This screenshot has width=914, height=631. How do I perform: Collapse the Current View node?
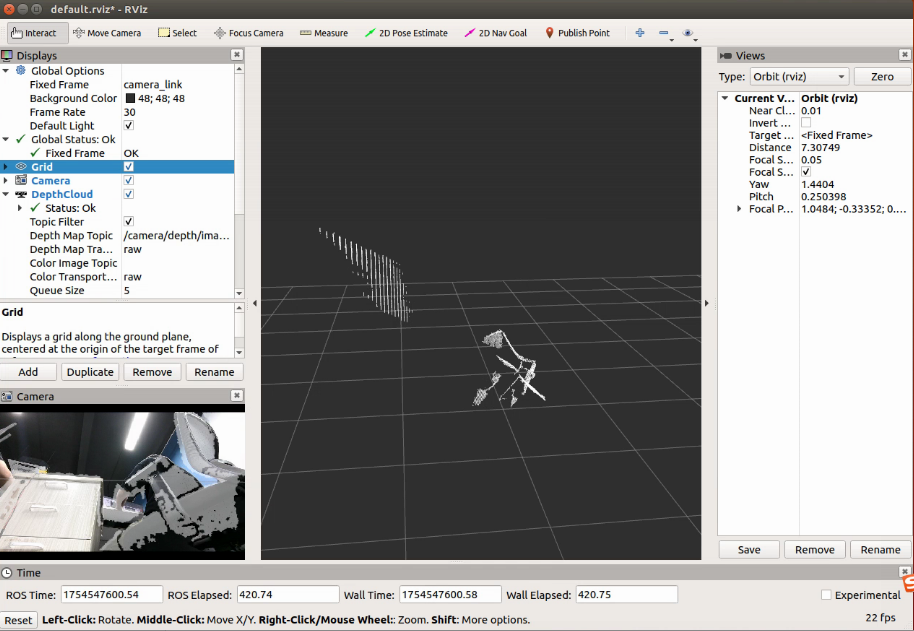coord(725,98)
